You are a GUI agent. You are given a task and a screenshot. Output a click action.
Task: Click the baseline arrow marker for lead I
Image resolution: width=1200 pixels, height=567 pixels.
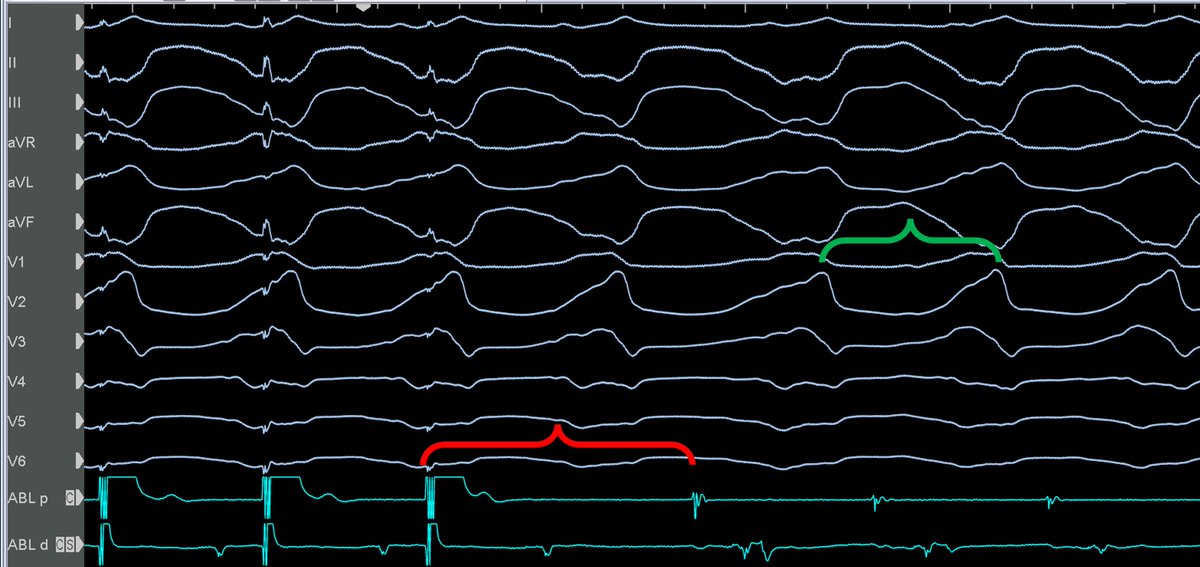tap(79, 21)
